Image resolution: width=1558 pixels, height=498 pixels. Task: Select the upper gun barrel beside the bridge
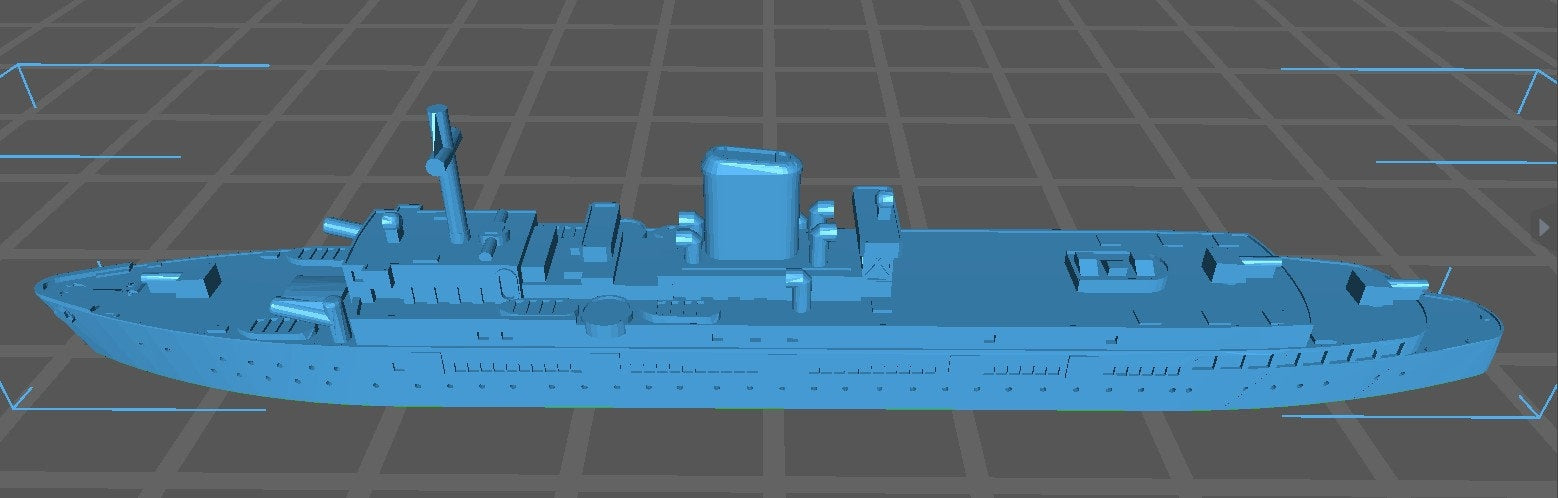coord(339,228)
